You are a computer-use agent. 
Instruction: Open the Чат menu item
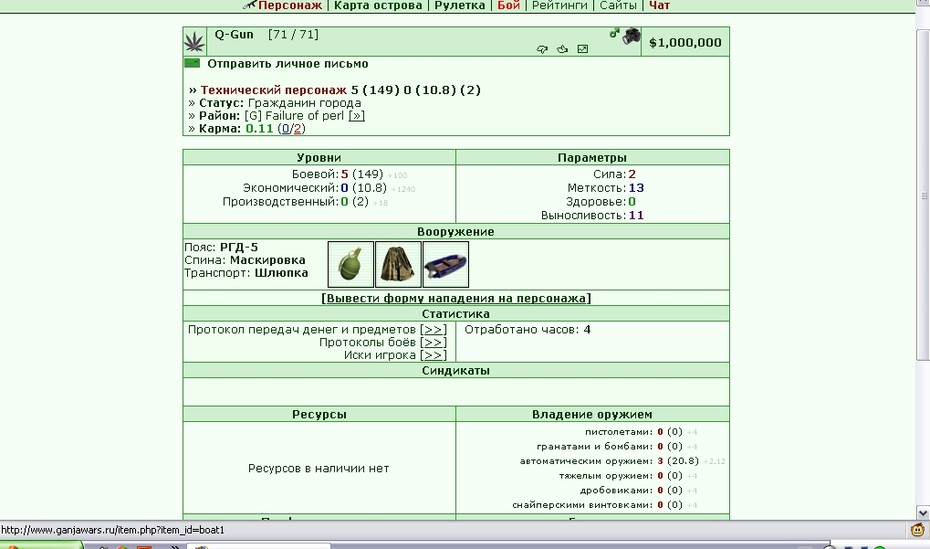tap(659, 5)
